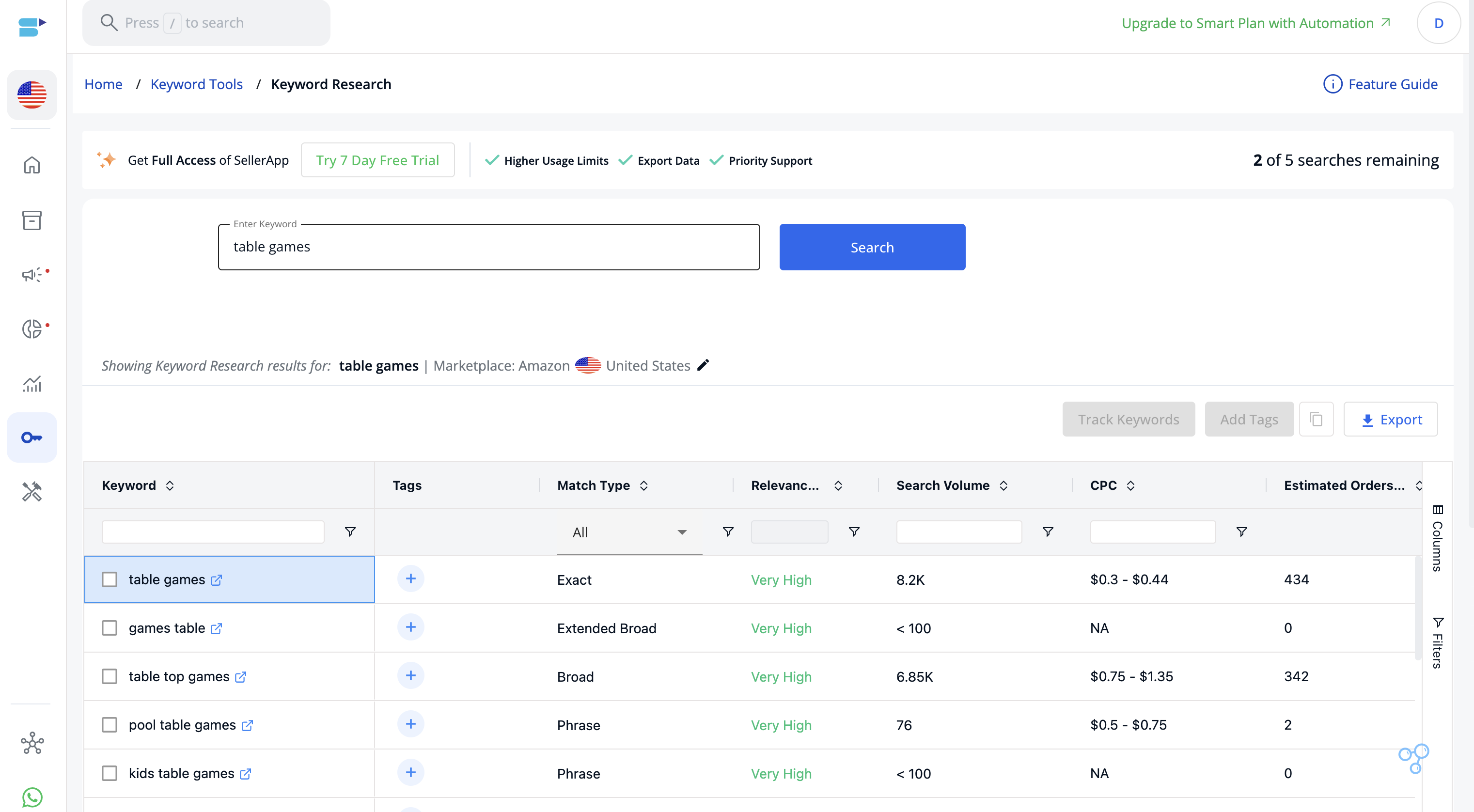Open external link for table top games

[x=241, y=677]
